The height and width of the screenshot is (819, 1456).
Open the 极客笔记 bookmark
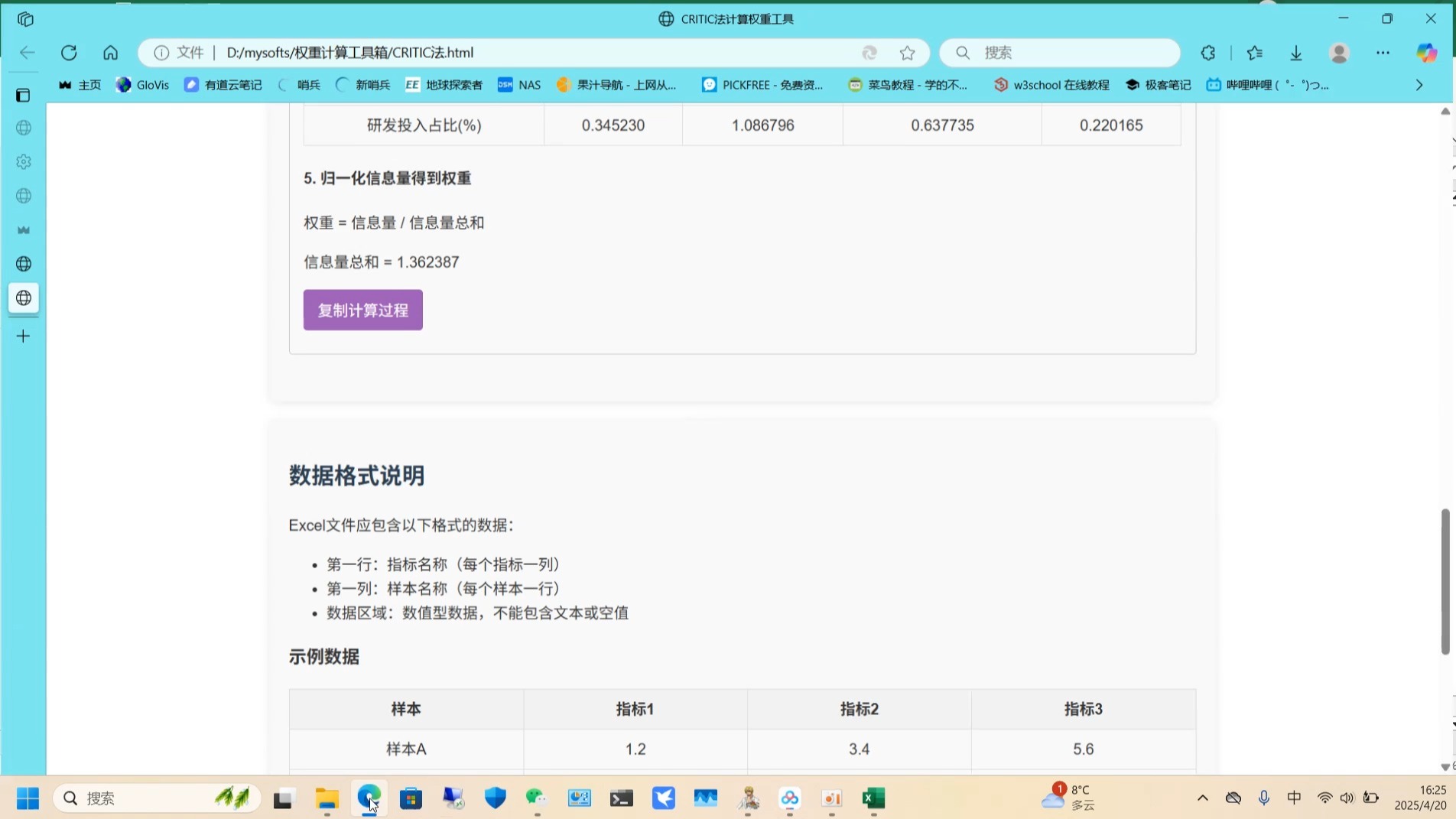(x=1158, y=85)
